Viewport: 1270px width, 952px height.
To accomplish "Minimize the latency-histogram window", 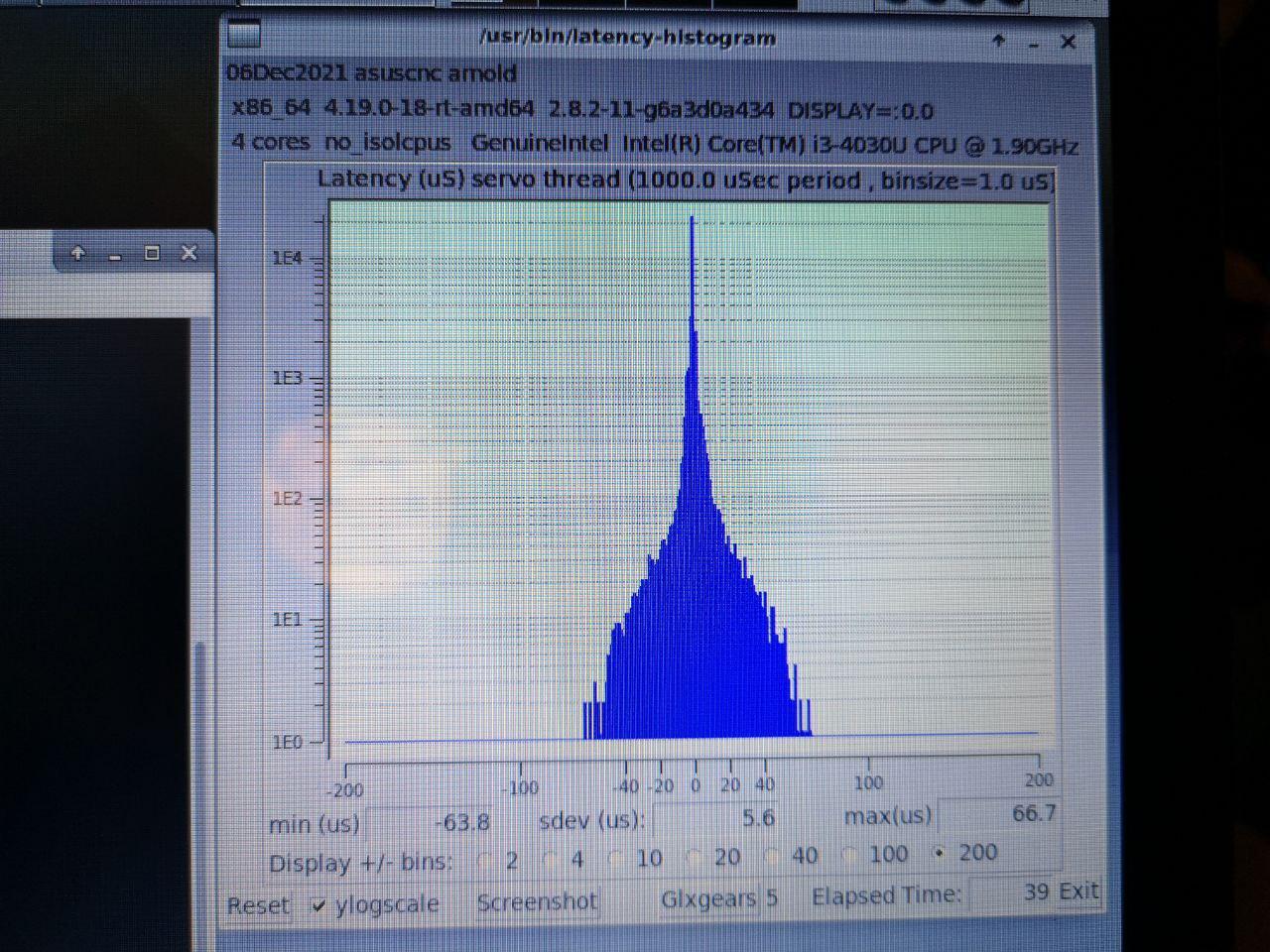I will point(1033,45).
